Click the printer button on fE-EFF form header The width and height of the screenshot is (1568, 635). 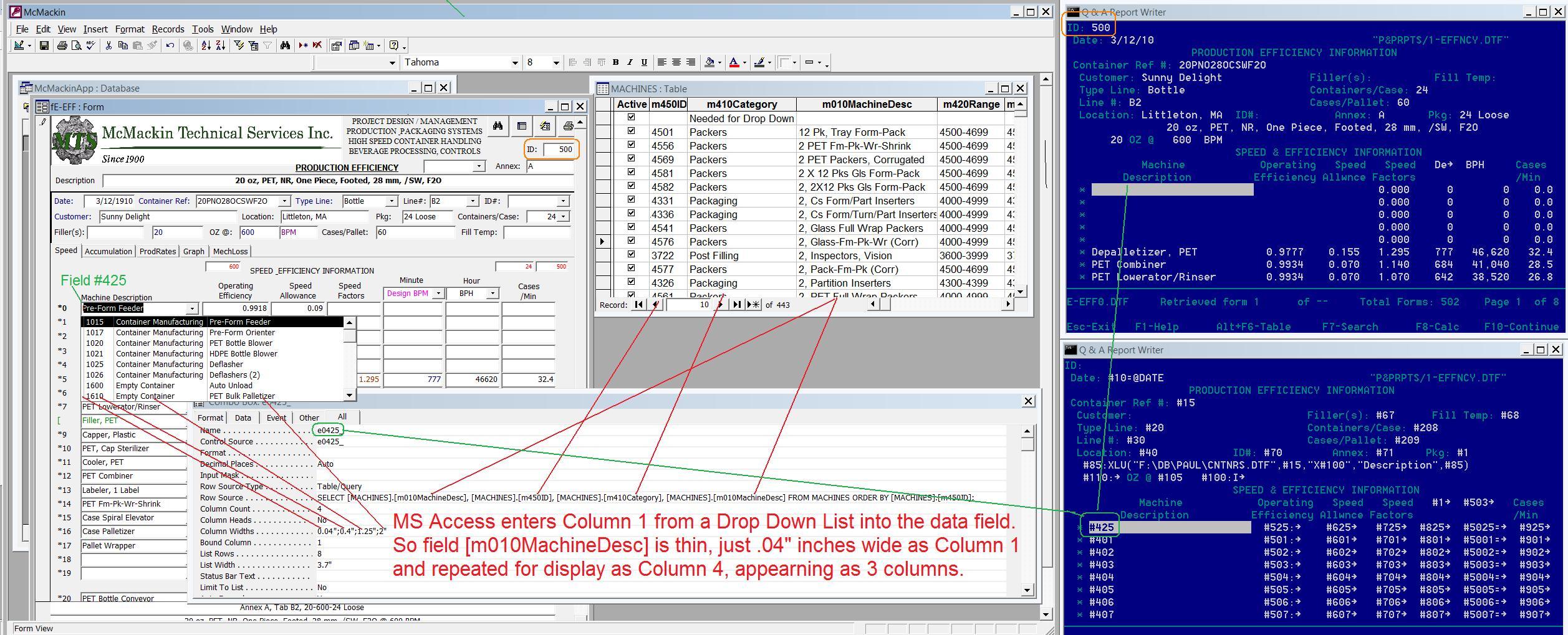pyautogui.click(x=567, y=126)
